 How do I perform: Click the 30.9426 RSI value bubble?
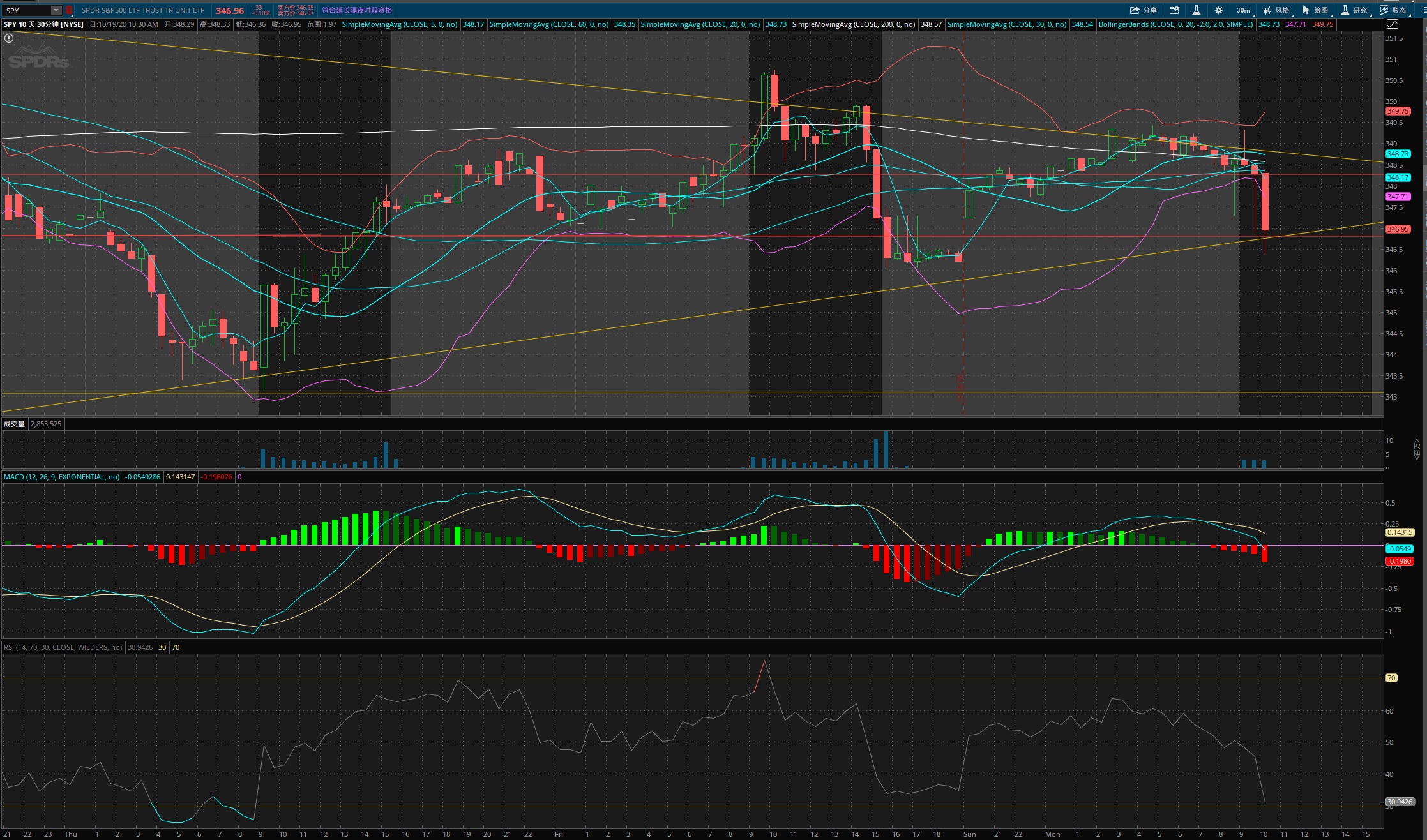point(1400,802)
